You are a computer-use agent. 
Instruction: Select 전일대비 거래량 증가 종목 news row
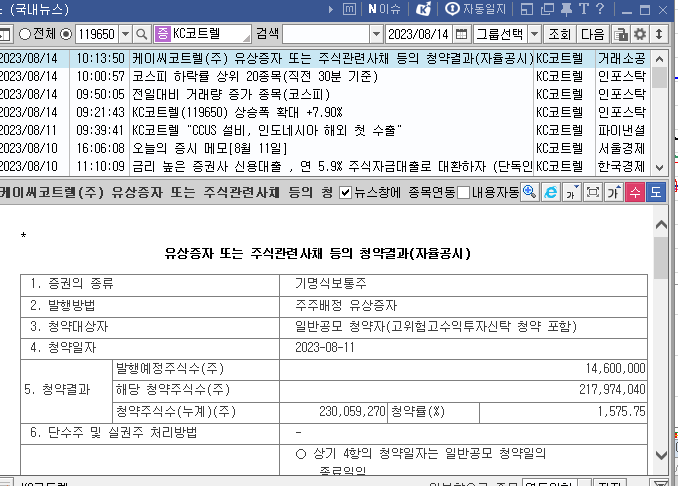tap(324, 94)
